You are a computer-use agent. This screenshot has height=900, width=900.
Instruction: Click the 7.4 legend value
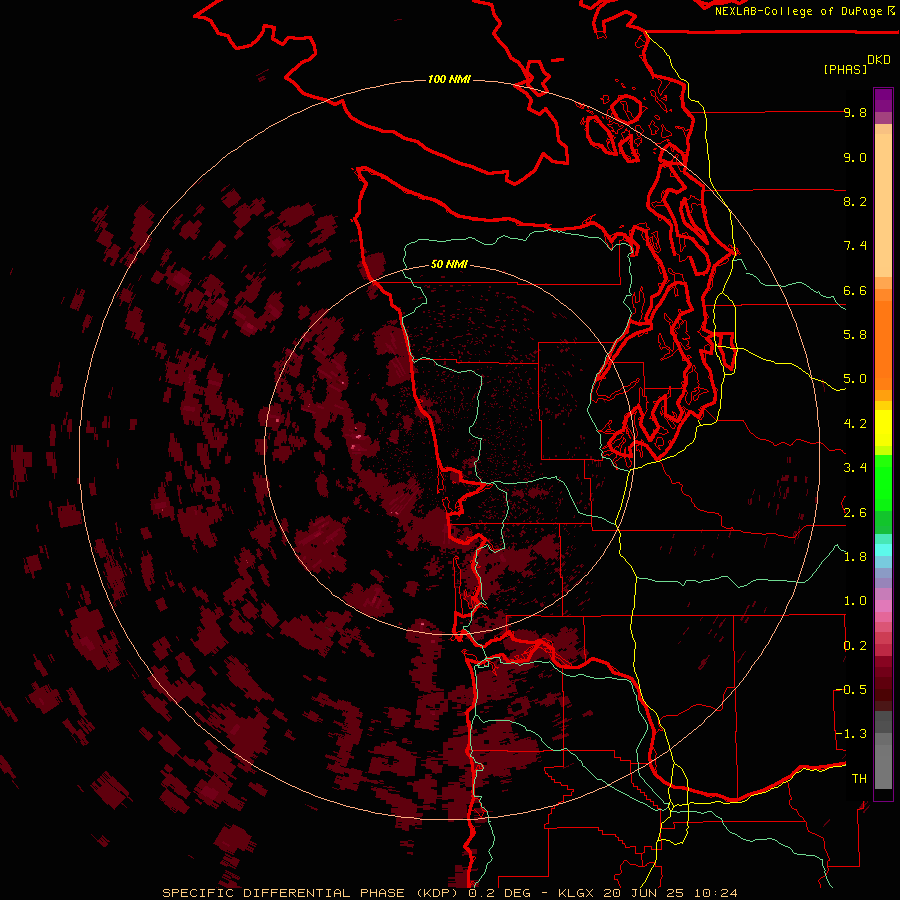pyautogui.click(x=855, y=246)
